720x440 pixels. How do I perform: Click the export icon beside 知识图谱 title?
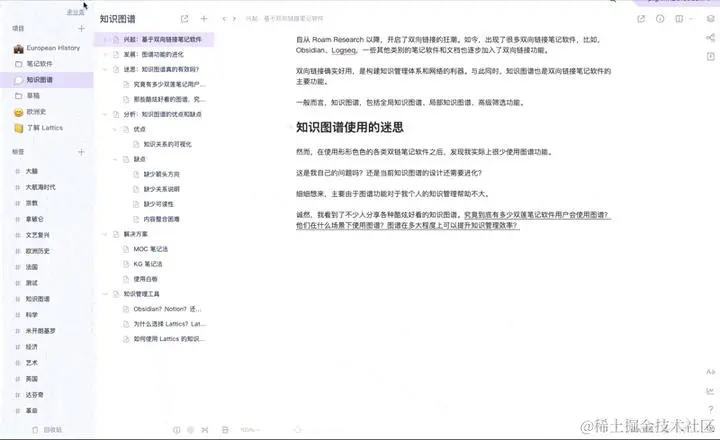tap(185, 19)
